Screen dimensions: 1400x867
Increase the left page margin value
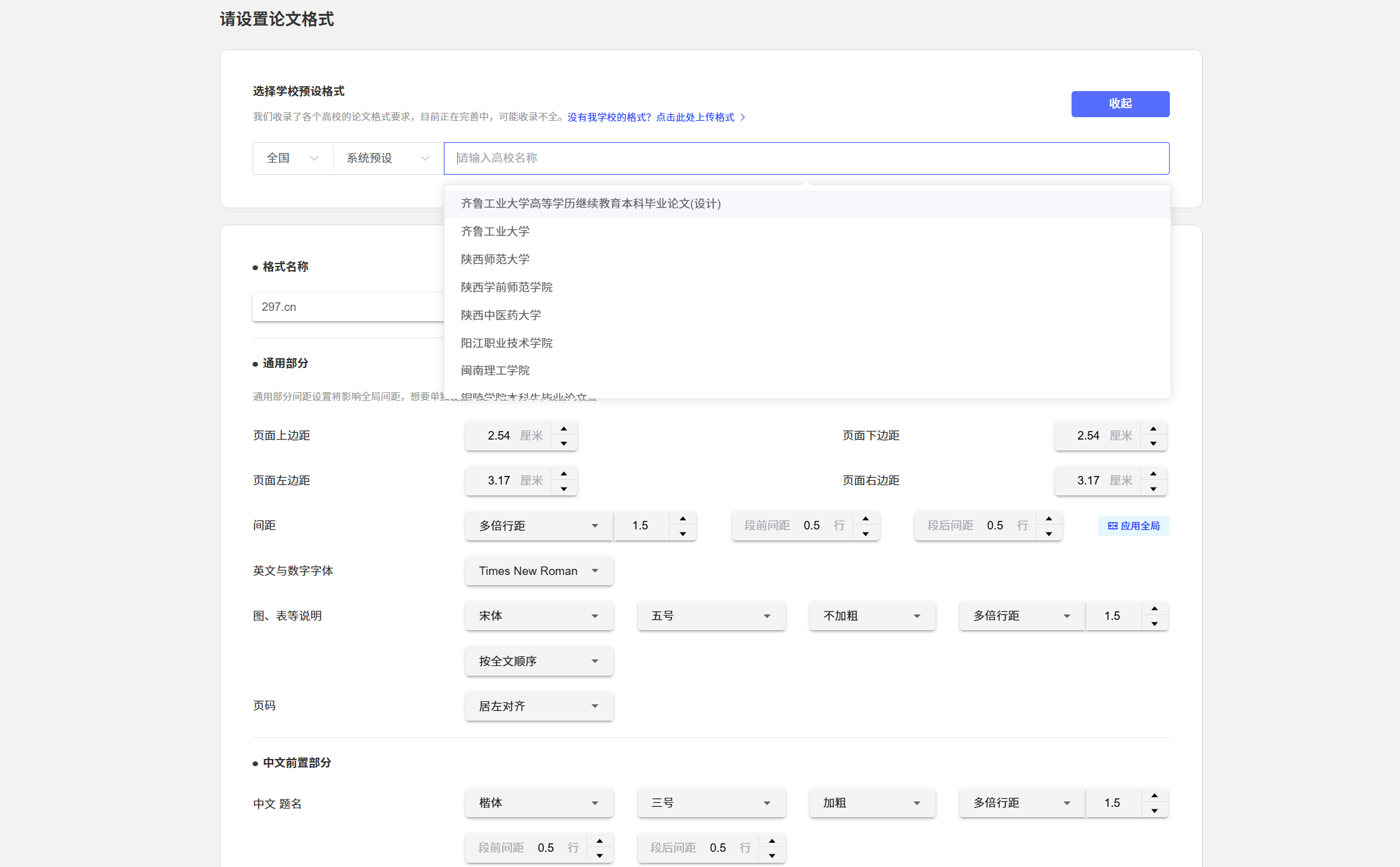tap(563, 474)
